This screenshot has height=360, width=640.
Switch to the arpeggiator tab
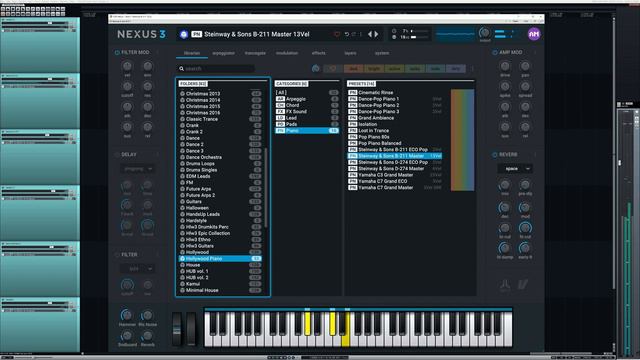223,53
